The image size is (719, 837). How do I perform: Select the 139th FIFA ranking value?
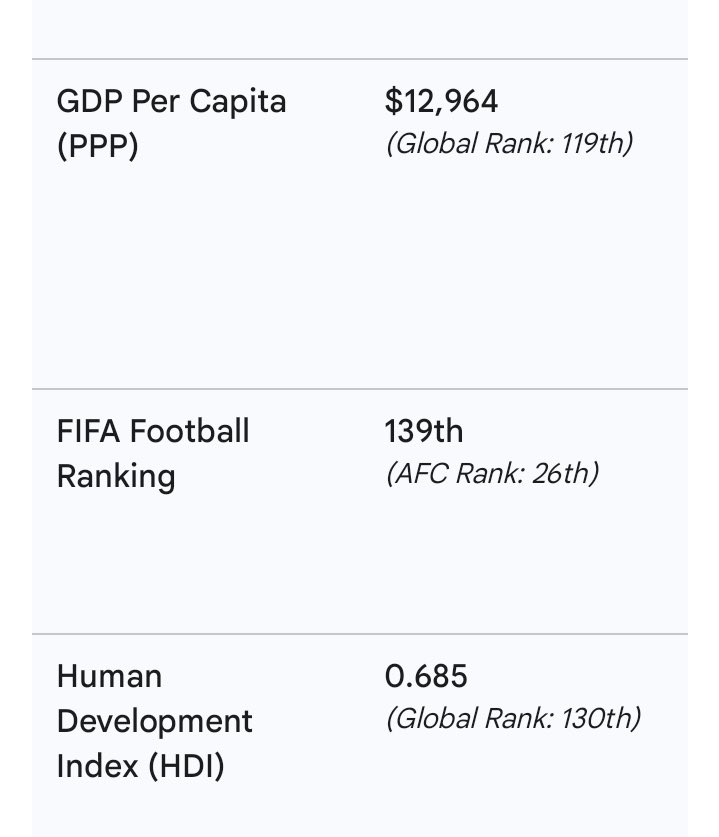point(424,431)
